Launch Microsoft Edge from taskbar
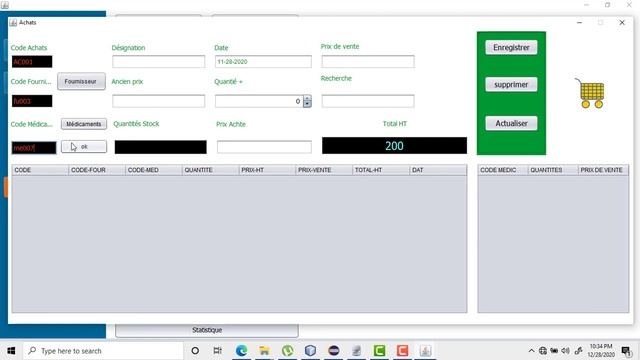This screenshot has width=640, height=360. click(241, 351)
